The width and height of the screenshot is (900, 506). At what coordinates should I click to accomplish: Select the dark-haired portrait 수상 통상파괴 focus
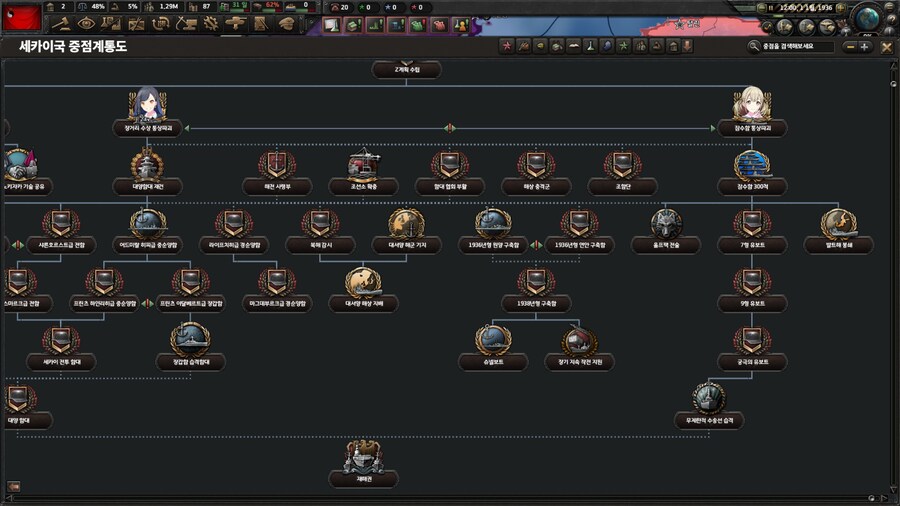click(x=147, y=108)
